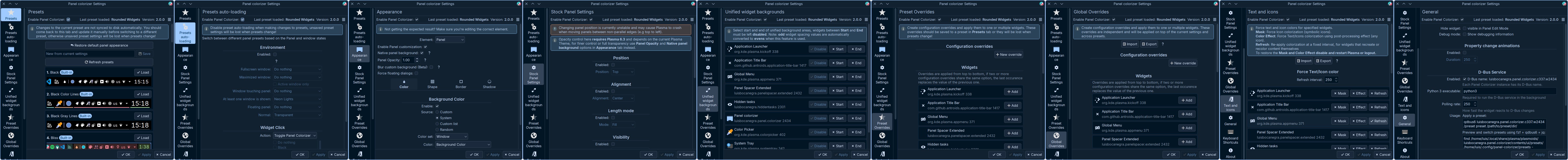Open Widget Click Action Toggle Panel Colorizer dropdown
1568x160 pixels.
[295, 136]
